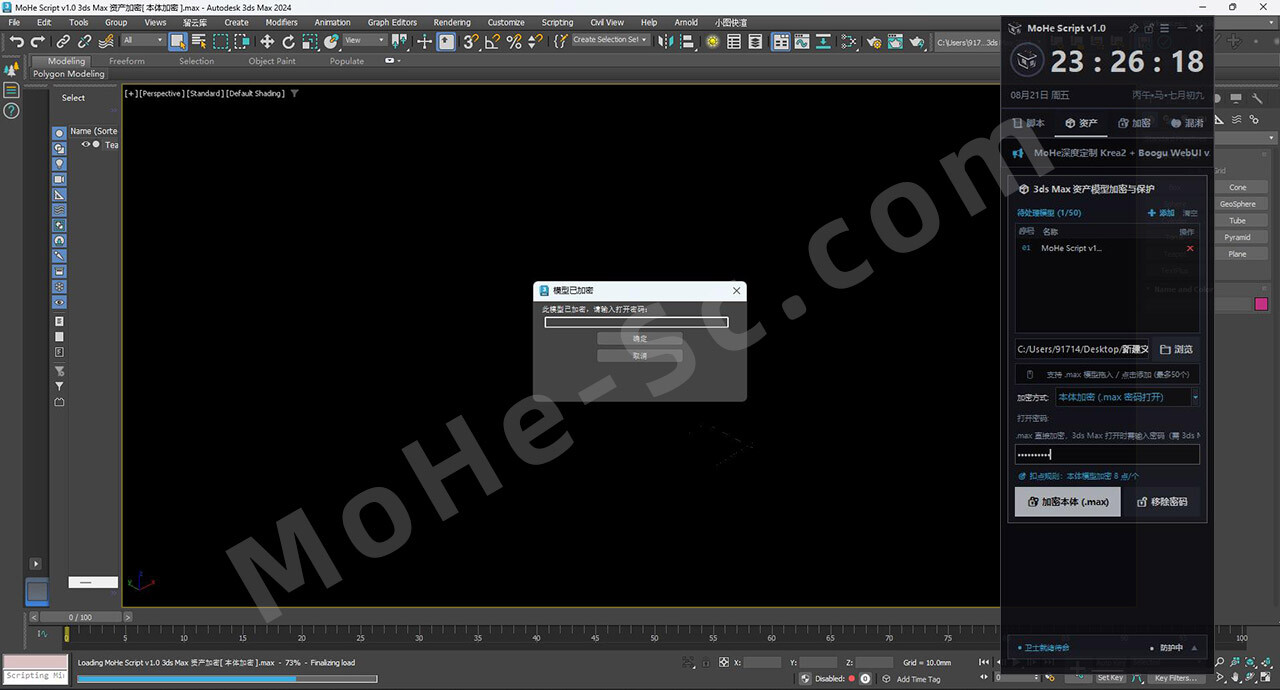Image resolution: width=1280 pixels, height=690 pixels.
Task: Click Bind to Space Warp icon
Action: (x=106, y=41)
